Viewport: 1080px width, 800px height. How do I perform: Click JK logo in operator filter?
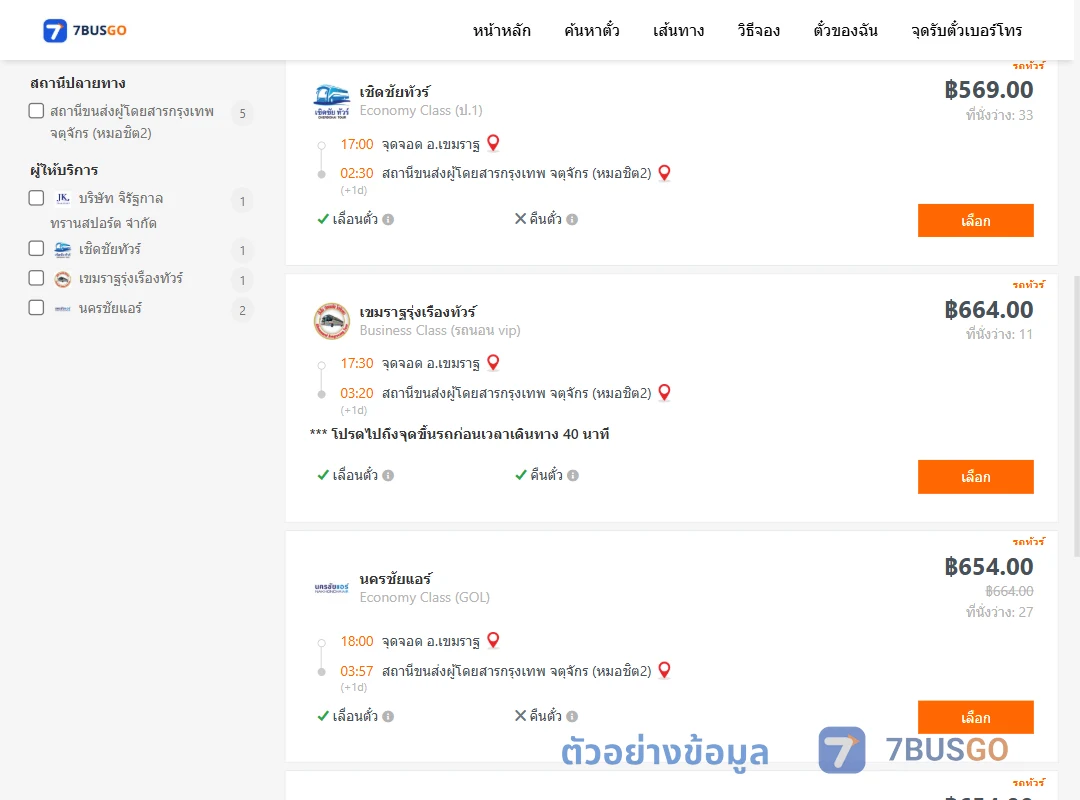[63, 198]
